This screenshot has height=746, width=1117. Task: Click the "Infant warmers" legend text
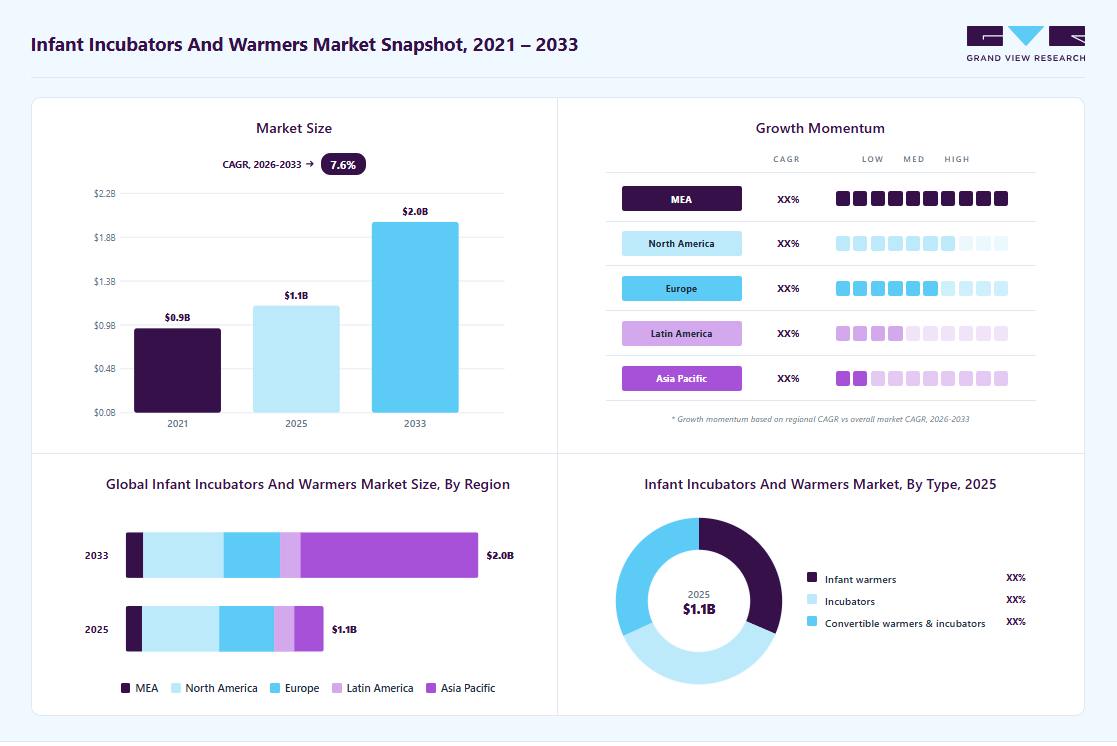(861, 580)
